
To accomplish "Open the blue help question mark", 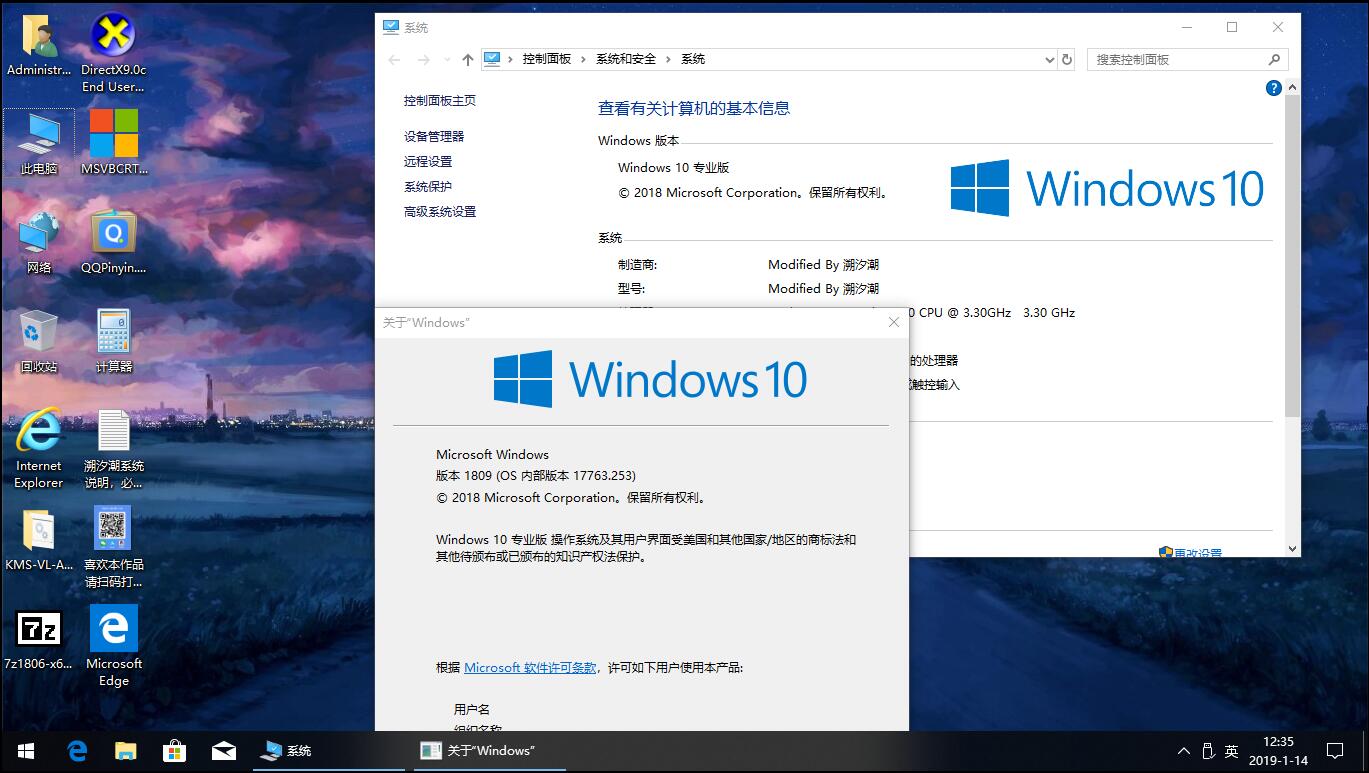I will 1273,88.
